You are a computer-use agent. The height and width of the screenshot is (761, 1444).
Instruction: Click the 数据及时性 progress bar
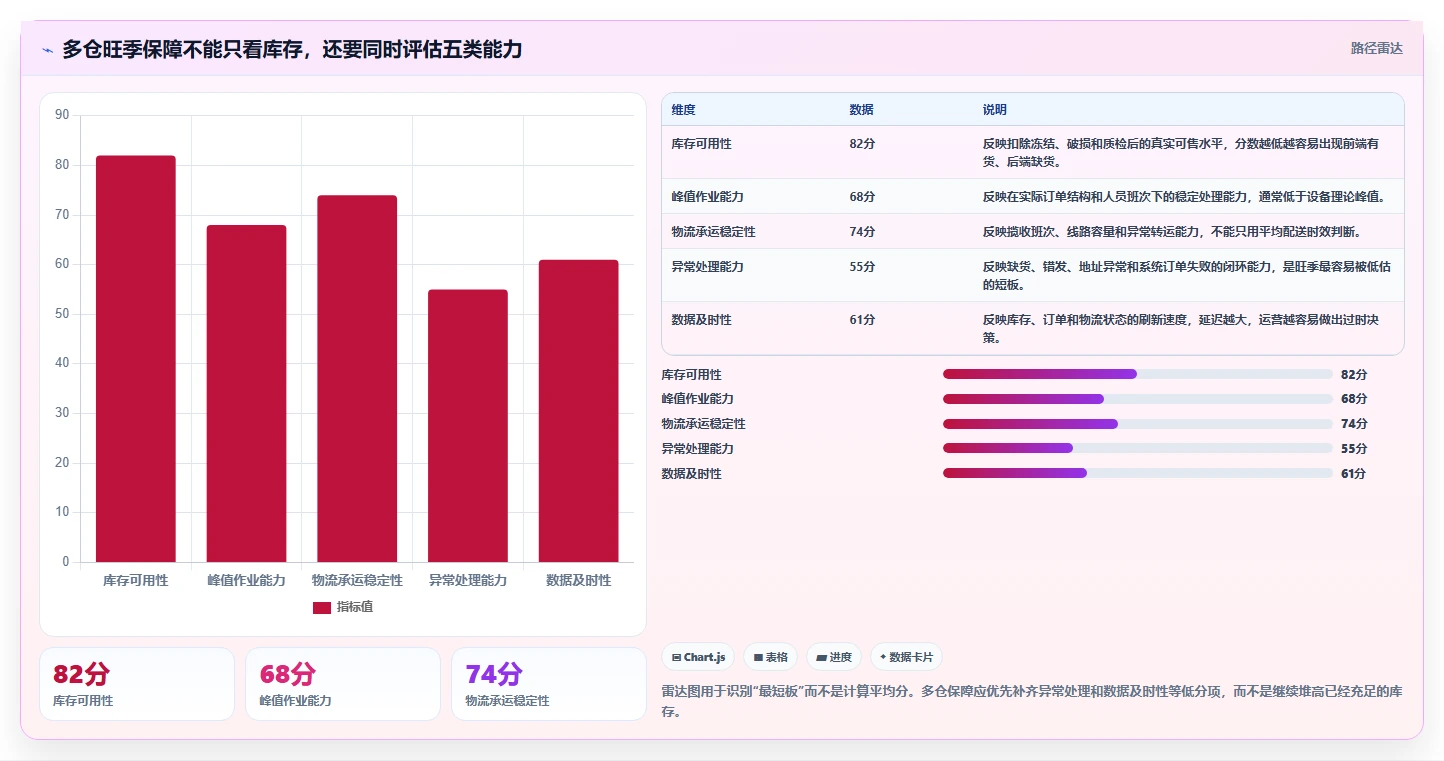click(1138, 473)
